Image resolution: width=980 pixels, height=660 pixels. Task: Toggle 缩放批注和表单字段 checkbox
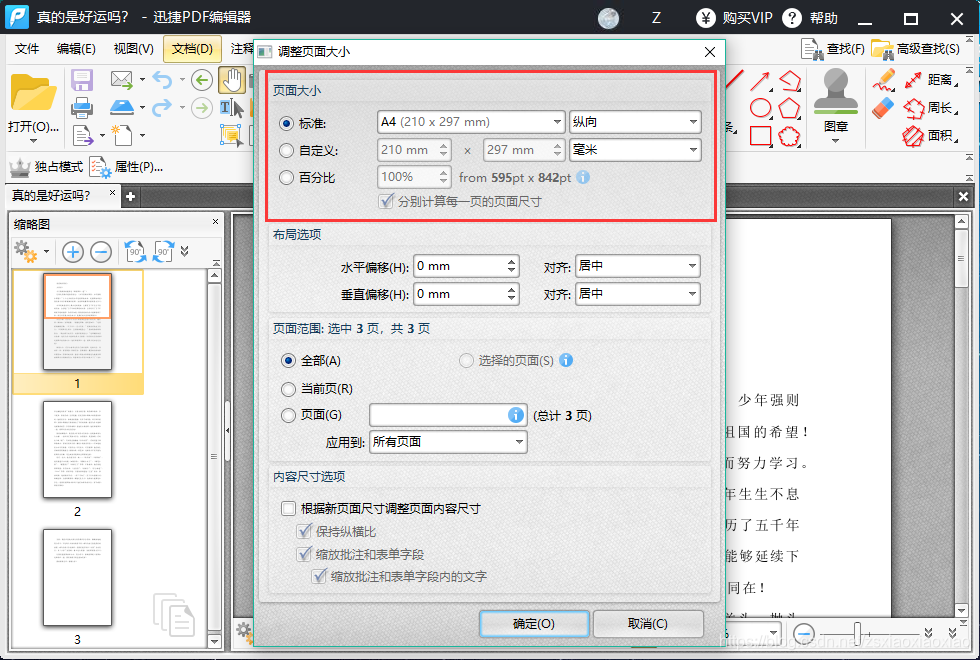pos(304,554)
